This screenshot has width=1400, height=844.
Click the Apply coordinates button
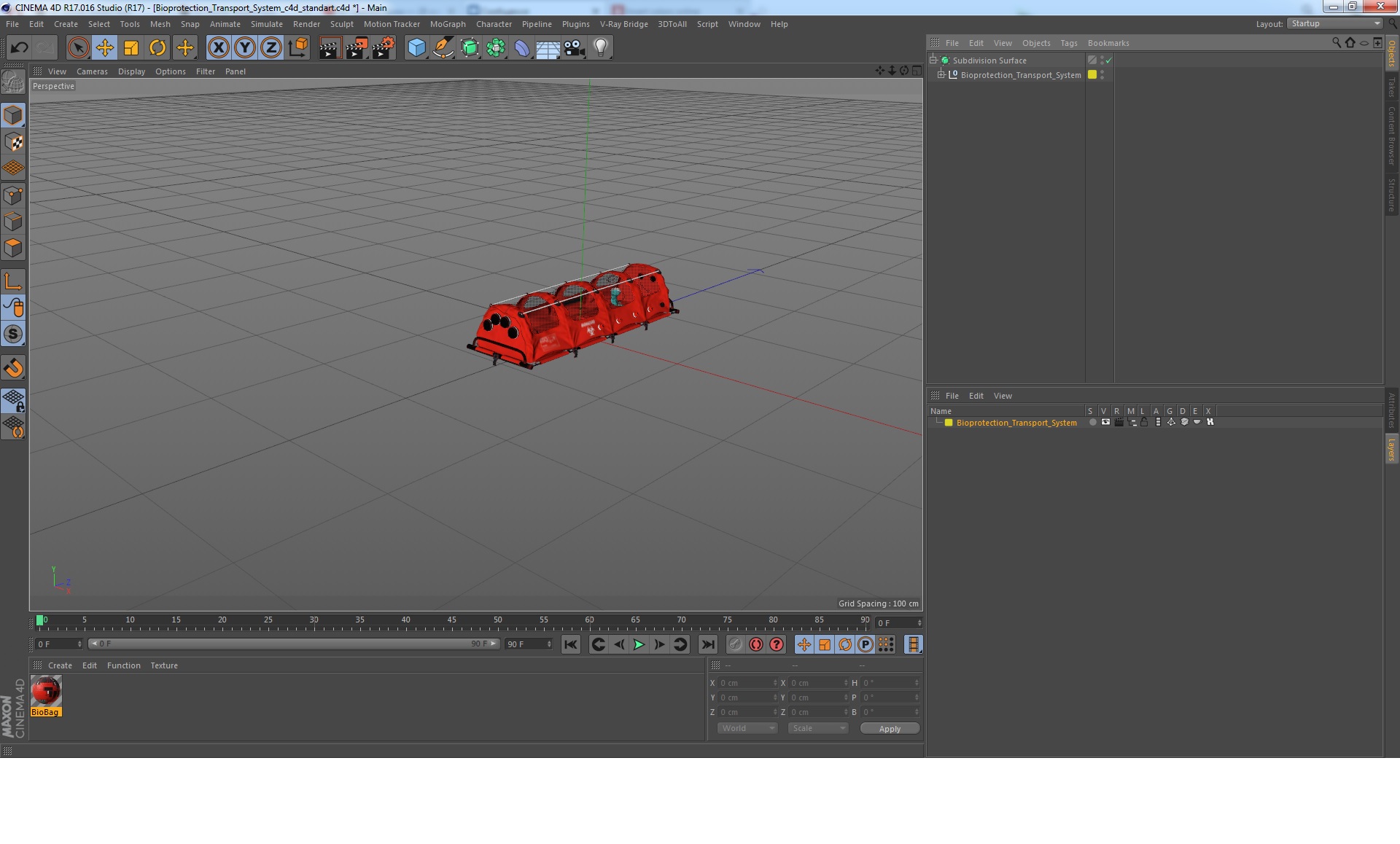coord(890,729)
